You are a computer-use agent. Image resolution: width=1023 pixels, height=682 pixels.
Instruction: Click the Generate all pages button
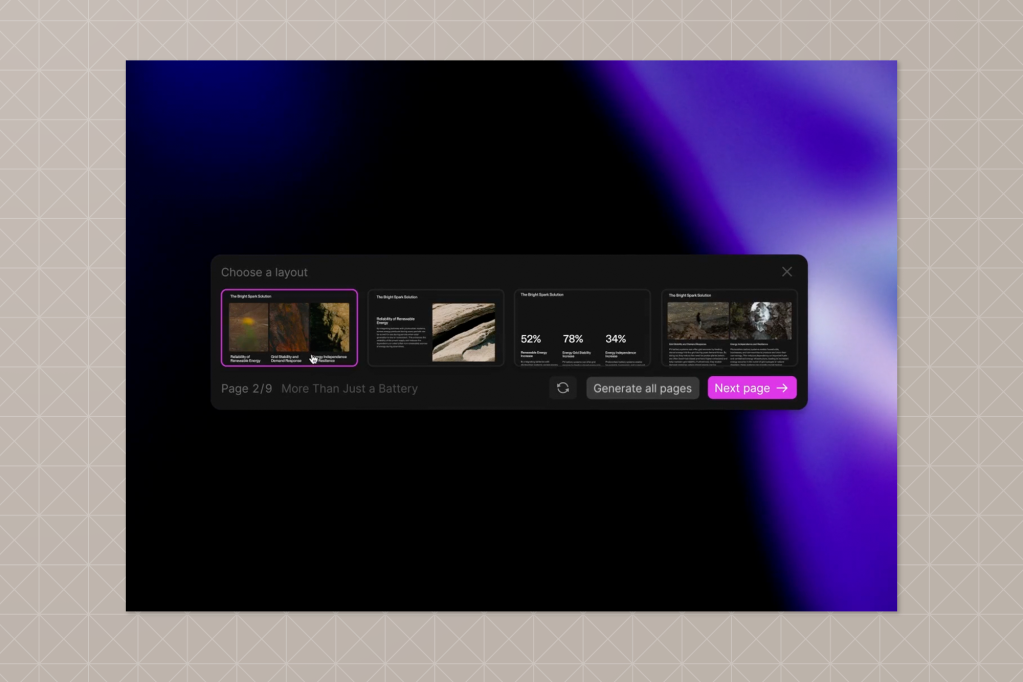tap(642, 388)
